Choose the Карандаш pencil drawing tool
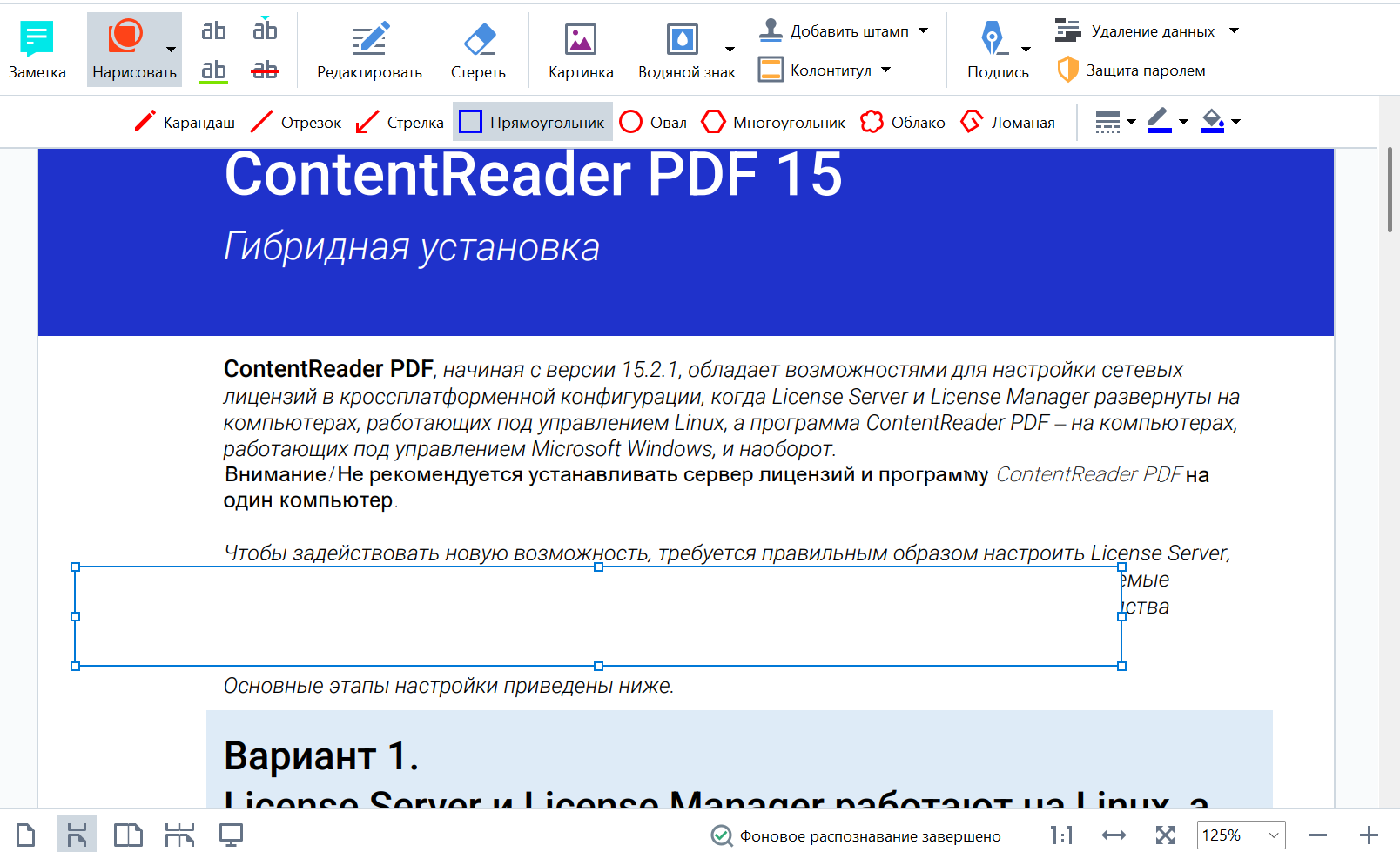The height and width of the screenshot is (852, 1400). pos(185,122)
